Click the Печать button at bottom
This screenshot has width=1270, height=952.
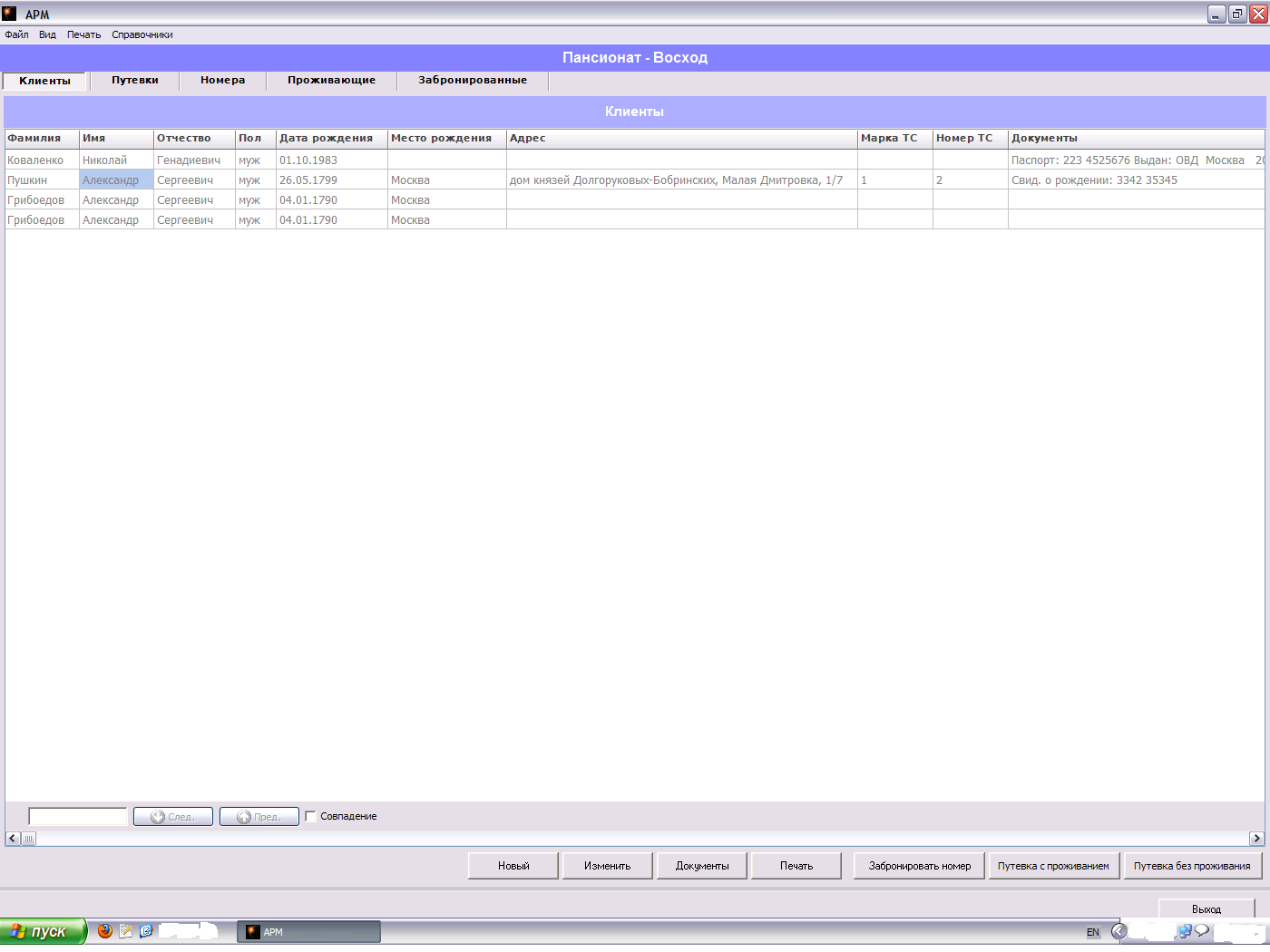click(796, 866)
